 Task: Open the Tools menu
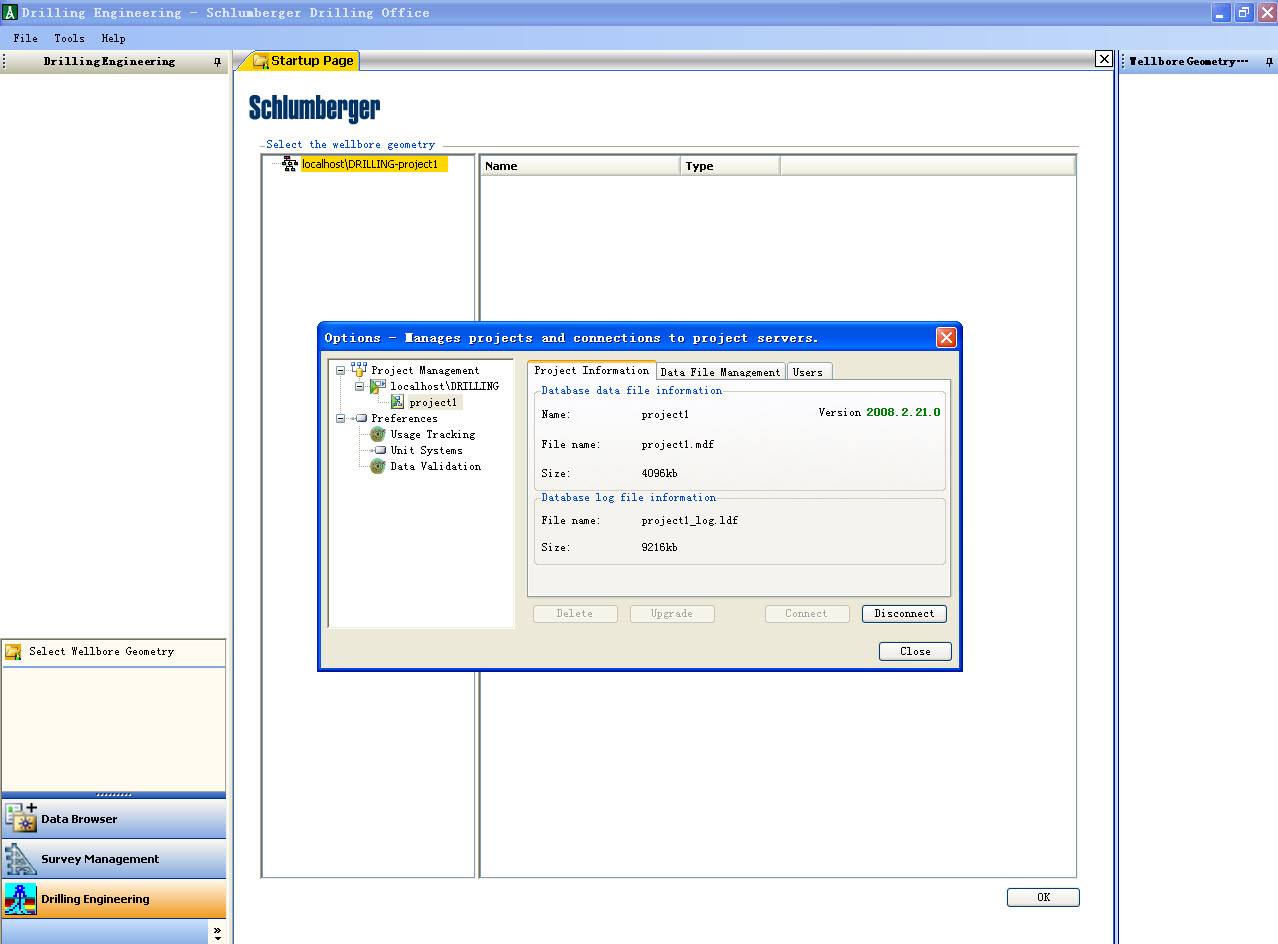pos(69,38)
